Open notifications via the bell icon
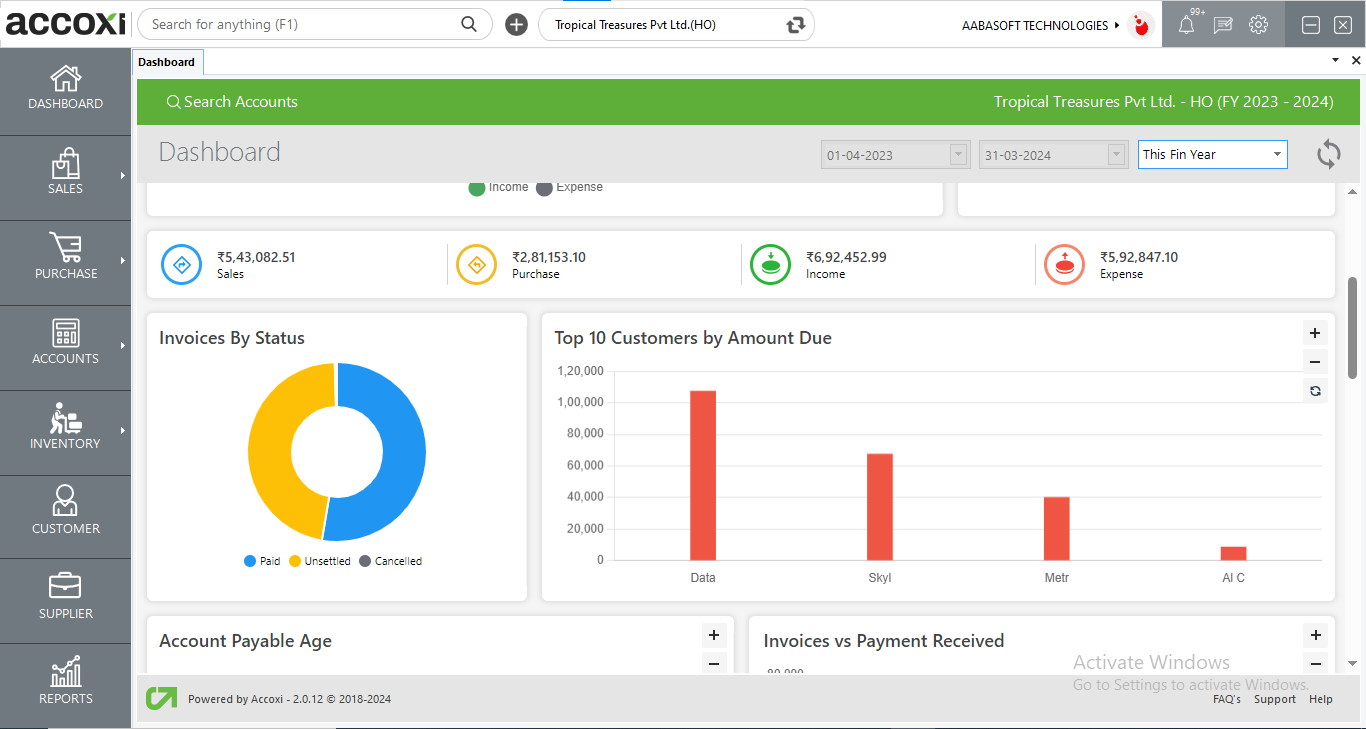 click(x=1186, y=25)
